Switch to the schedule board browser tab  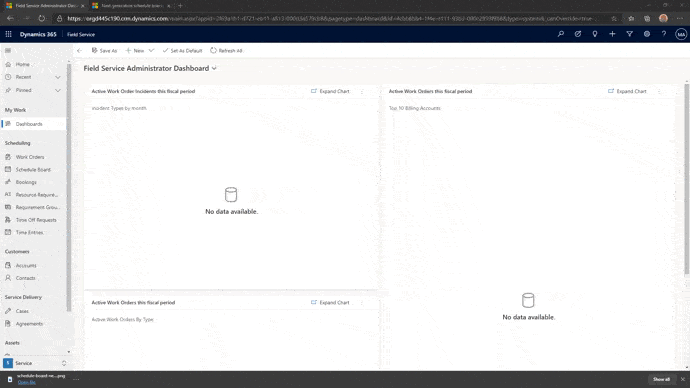coord(132,6)
